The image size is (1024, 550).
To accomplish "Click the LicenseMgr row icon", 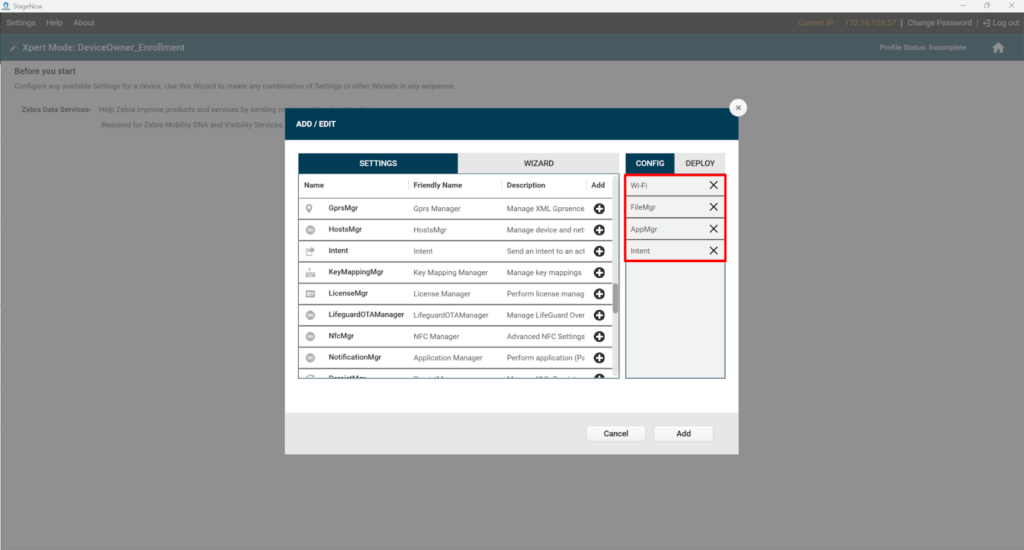I will [310, 294].
